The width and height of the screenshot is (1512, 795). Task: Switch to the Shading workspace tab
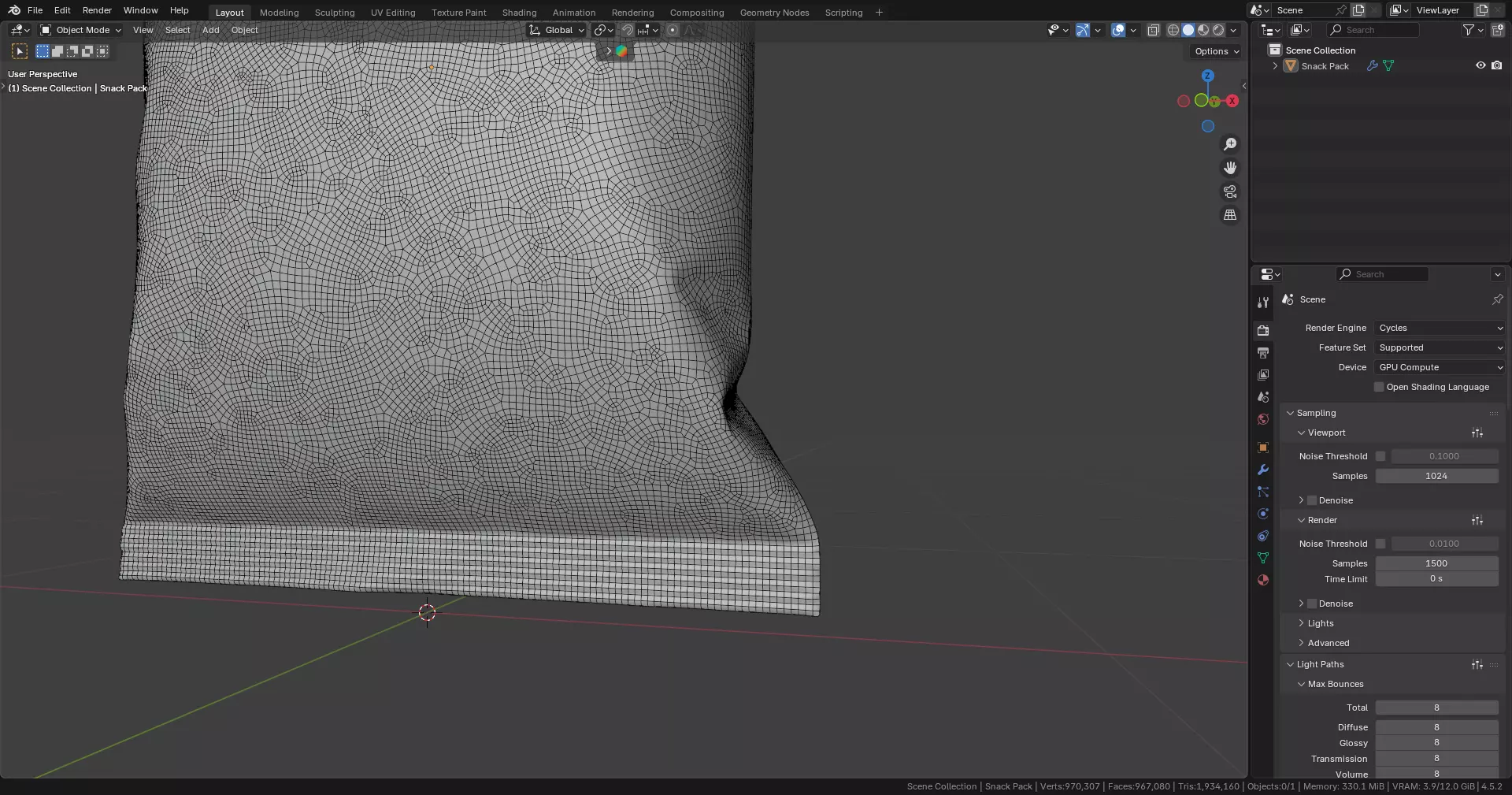coord(520,13)
